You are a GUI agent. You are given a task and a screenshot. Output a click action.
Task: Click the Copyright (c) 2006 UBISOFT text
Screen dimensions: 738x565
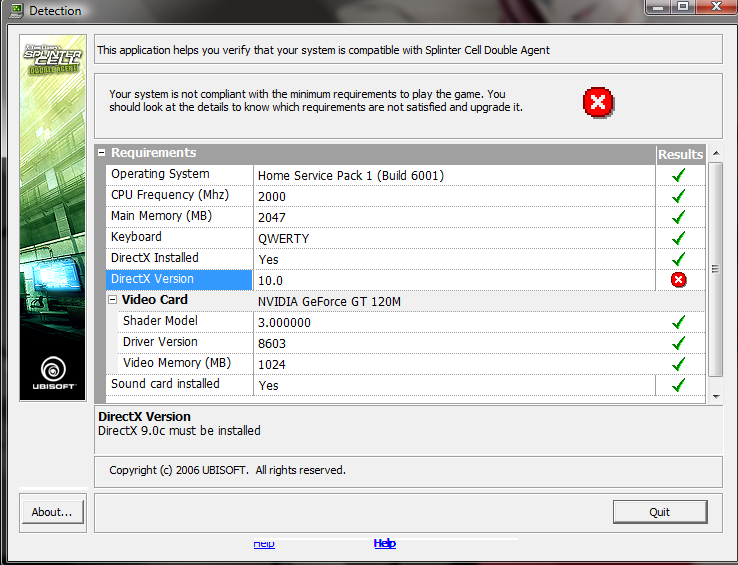(x=227, y=470)
